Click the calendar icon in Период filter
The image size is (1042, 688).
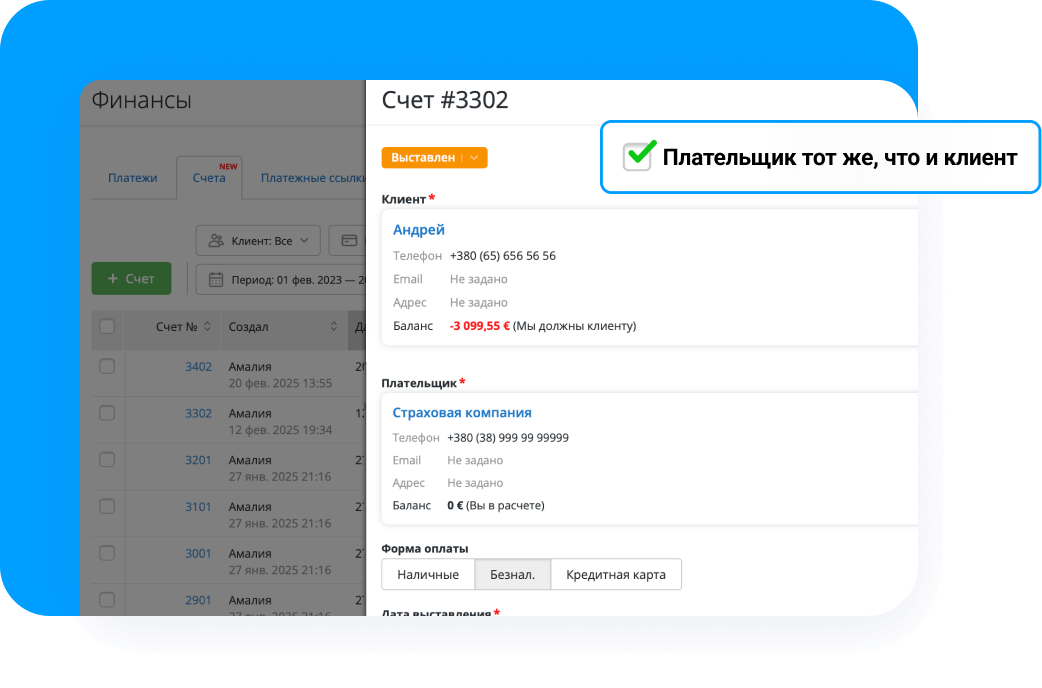point(215,279)
